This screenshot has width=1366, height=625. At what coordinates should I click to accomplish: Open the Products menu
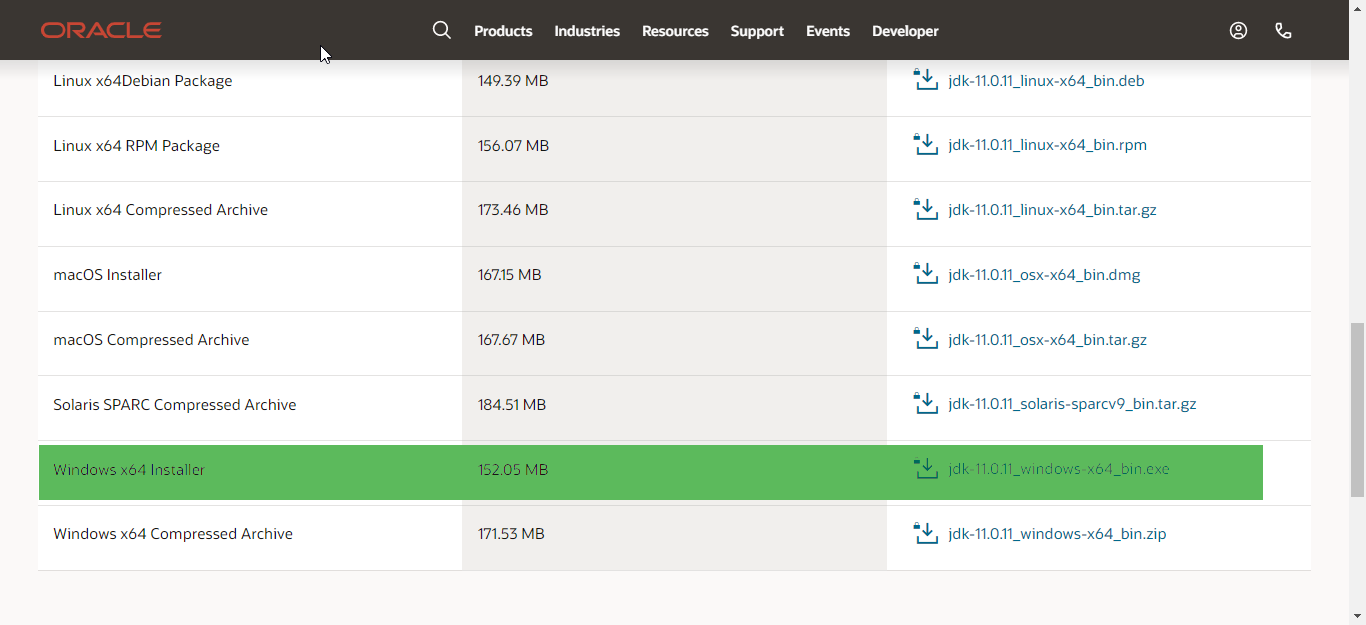click(503, 31)
